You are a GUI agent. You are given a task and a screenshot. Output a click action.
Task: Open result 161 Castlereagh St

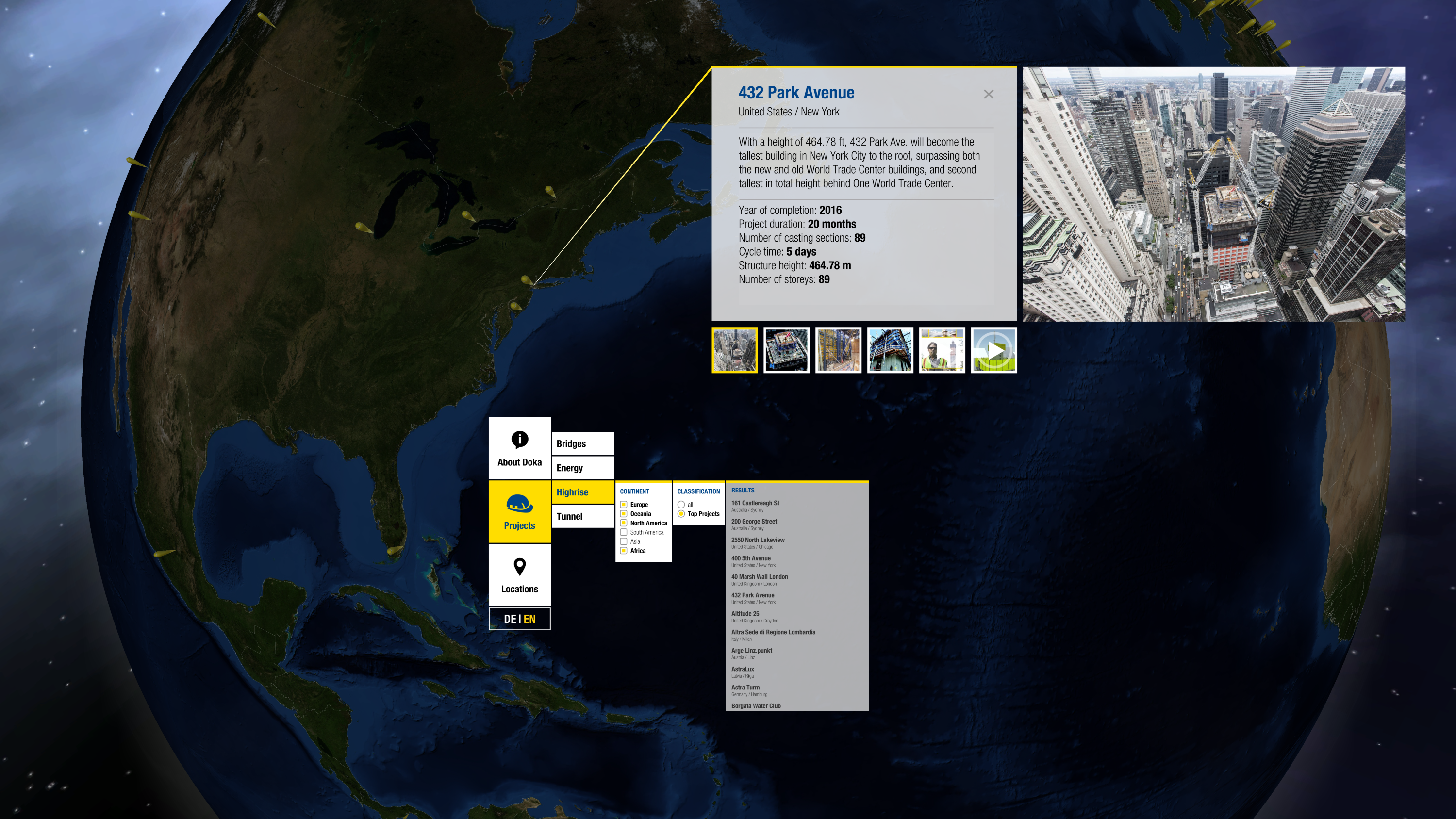pos(797,506)
